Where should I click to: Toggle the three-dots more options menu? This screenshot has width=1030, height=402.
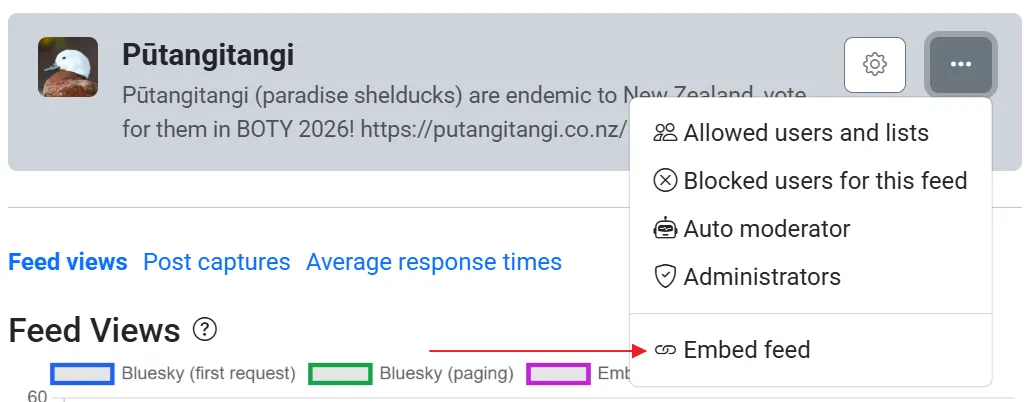coord(960,65)
